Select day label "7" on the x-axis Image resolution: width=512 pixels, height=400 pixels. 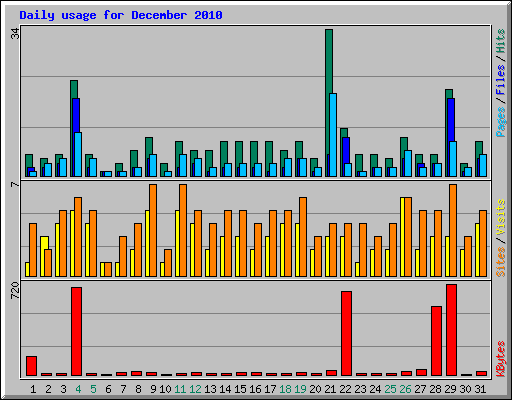tap(123, 389)
